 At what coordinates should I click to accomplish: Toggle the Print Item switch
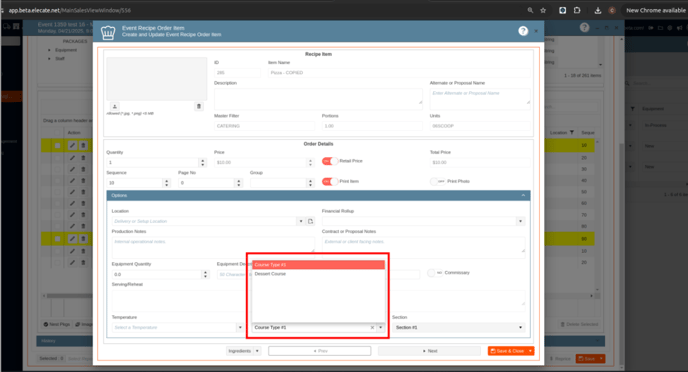[330, 181]
